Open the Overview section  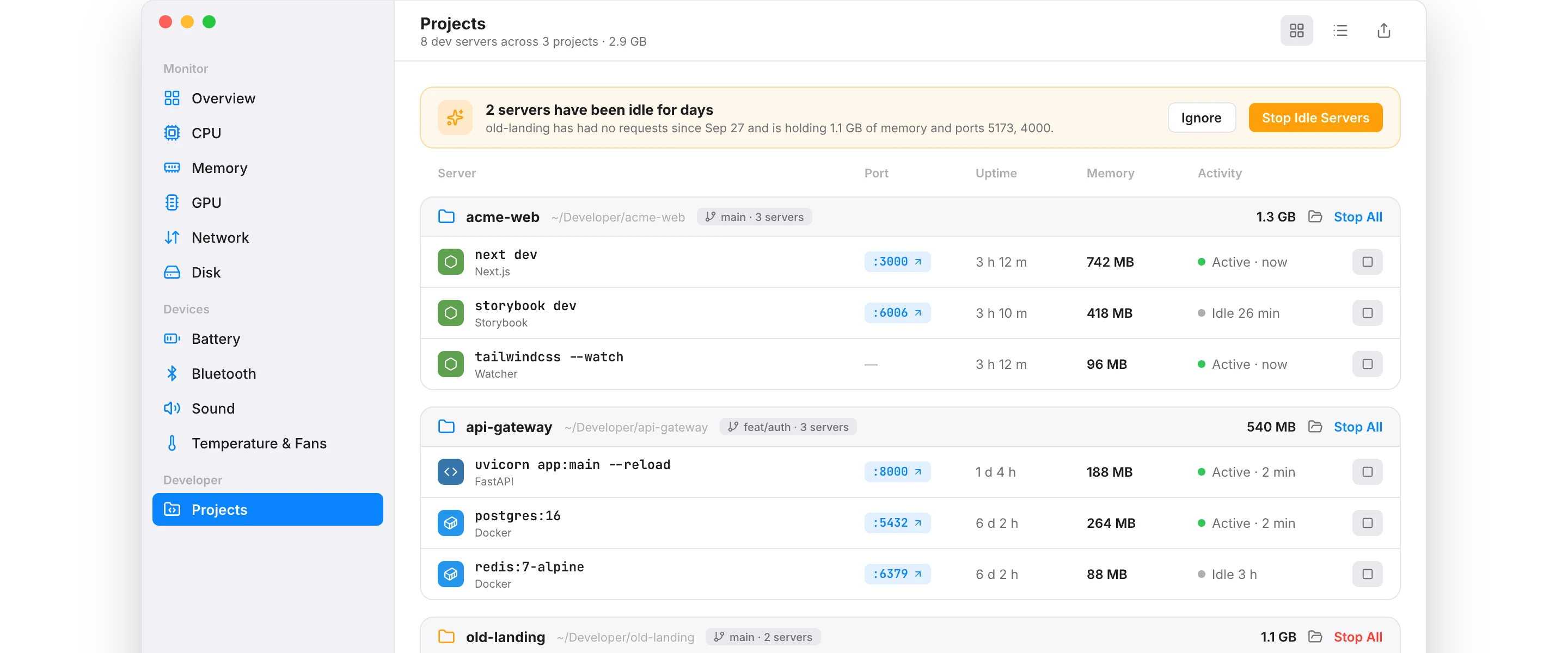(267, 98)
